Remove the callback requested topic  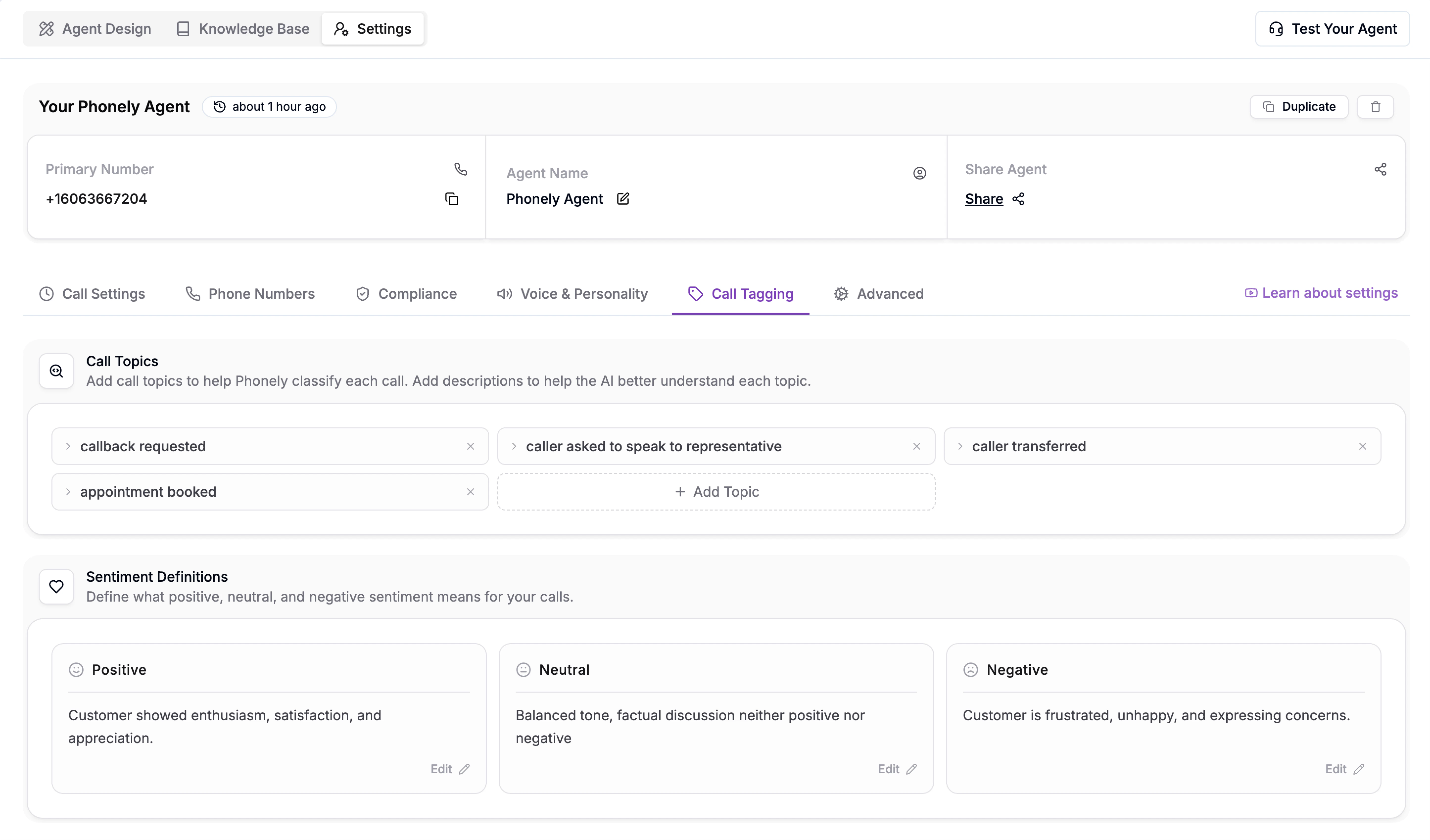coord(470,446)
